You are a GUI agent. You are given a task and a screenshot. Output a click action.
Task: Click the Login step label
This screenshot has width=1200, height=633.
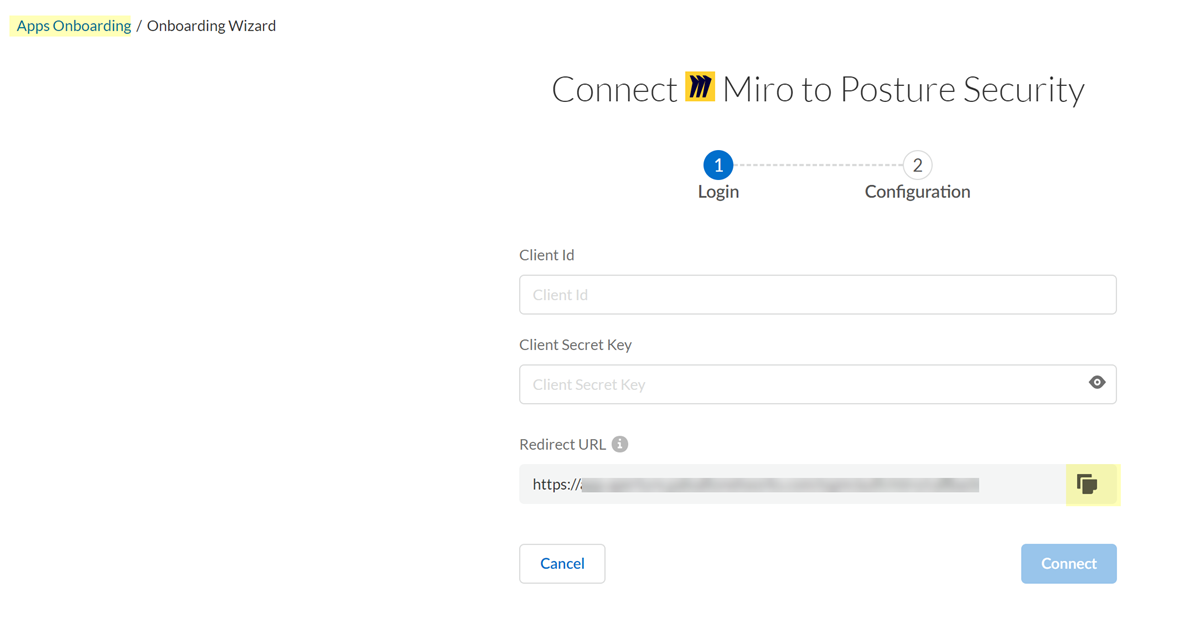(718, 192)
